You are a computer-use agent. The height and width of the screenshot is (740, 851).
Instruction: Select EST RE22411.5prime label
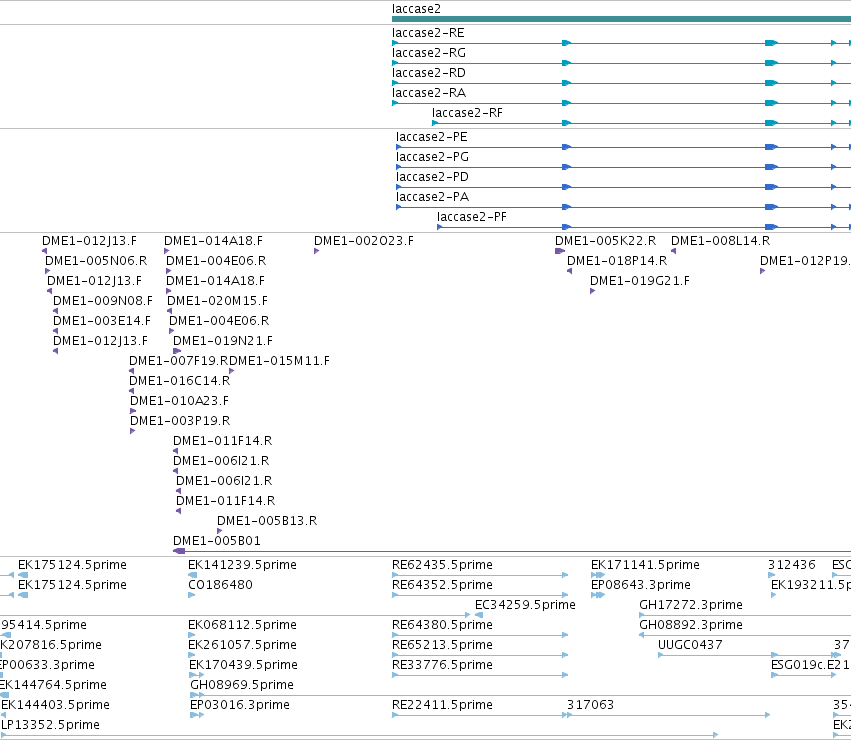pyautogui.click(x=442, y=706)
